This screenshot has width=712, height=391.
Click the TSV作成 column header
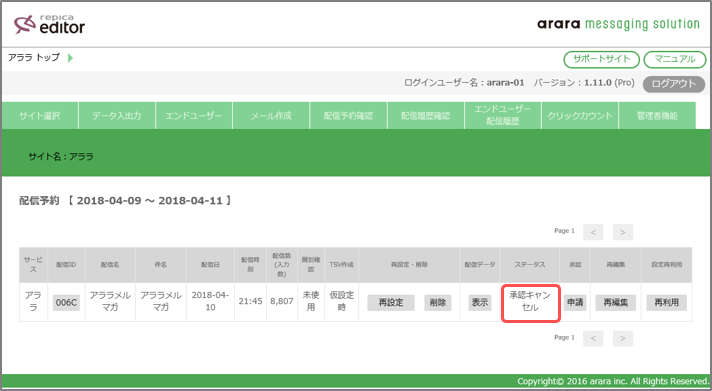(x=341, y=265)
